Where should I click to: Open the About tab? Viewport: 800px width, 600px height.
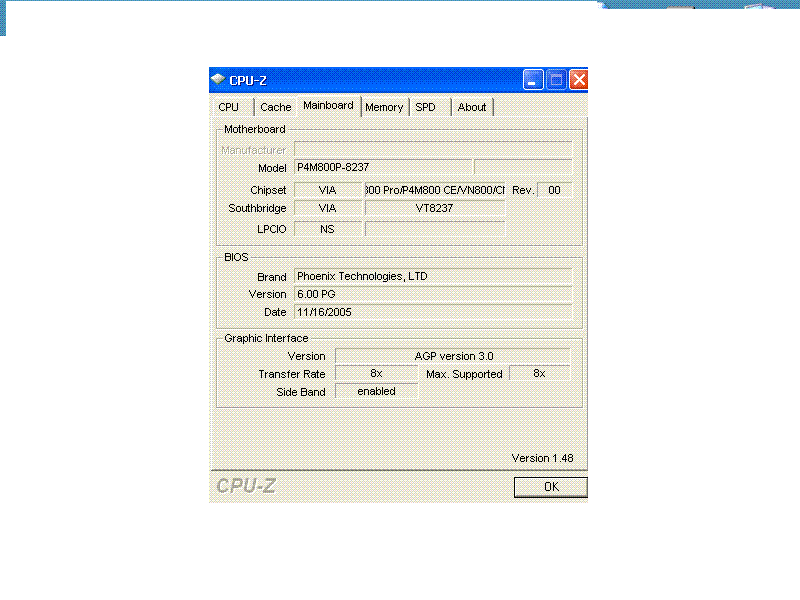pos(472,107)
